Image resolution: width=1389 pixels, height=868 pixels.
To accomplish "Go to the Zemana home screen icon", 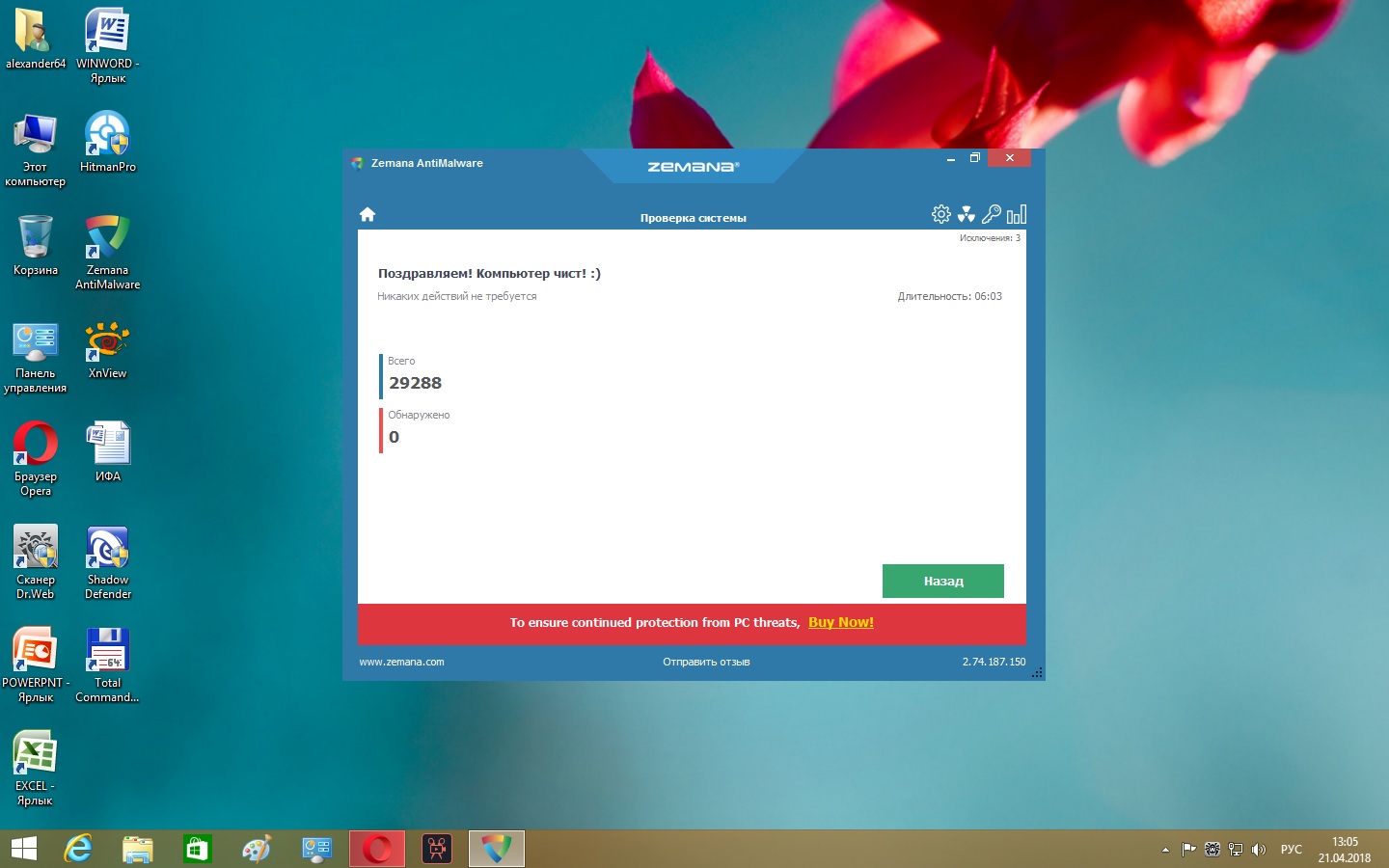I will pos(368,214).
